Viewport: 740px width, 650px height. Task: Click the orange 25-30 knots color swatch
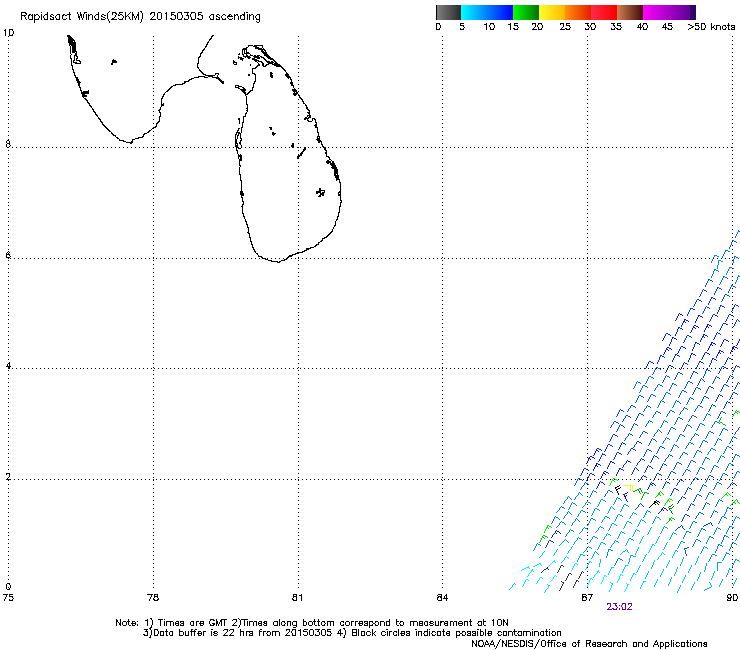[578, 12]
